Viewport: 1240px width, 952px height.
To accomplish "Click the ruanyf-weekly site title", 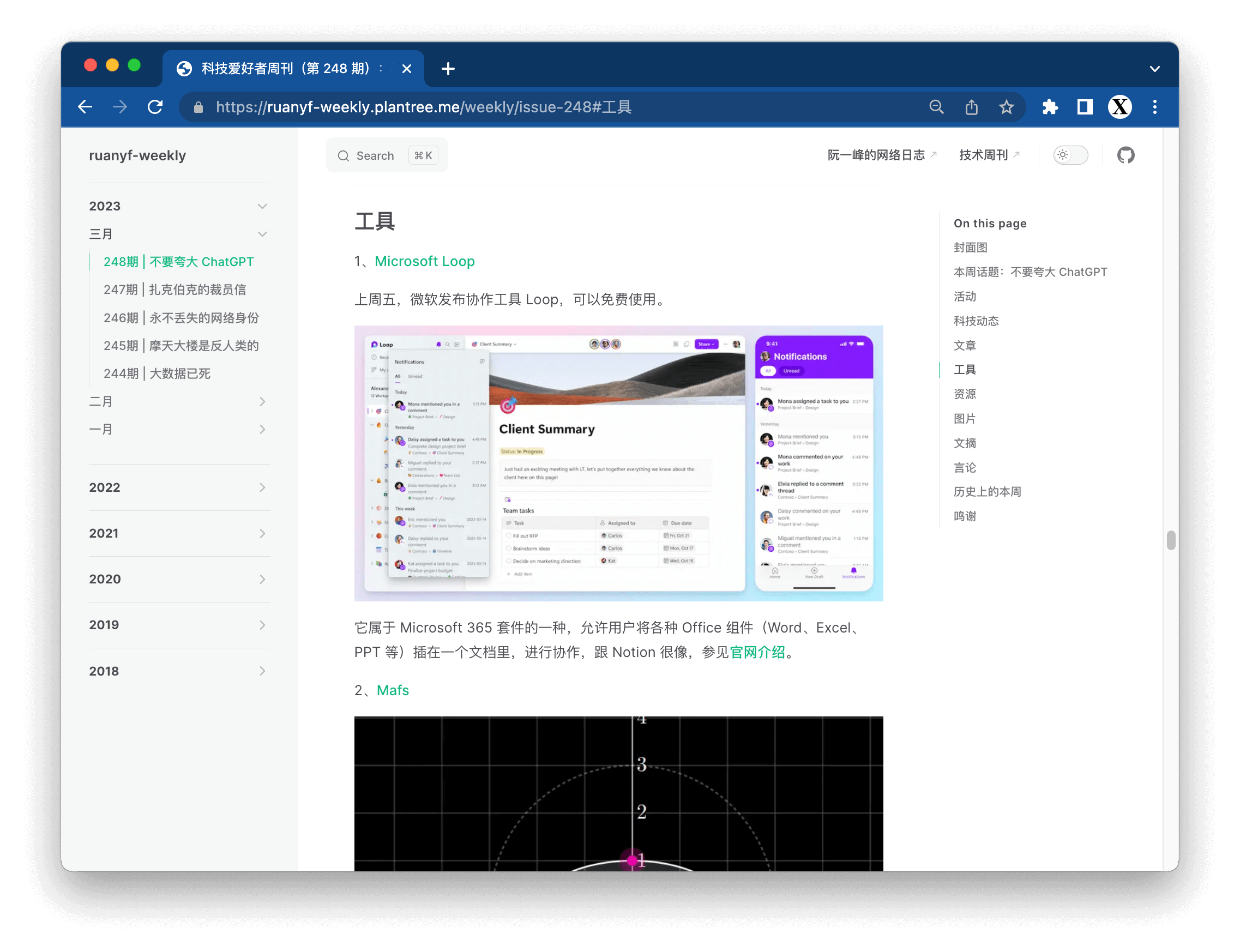I will pyautogui.click(x=137, y=155).
